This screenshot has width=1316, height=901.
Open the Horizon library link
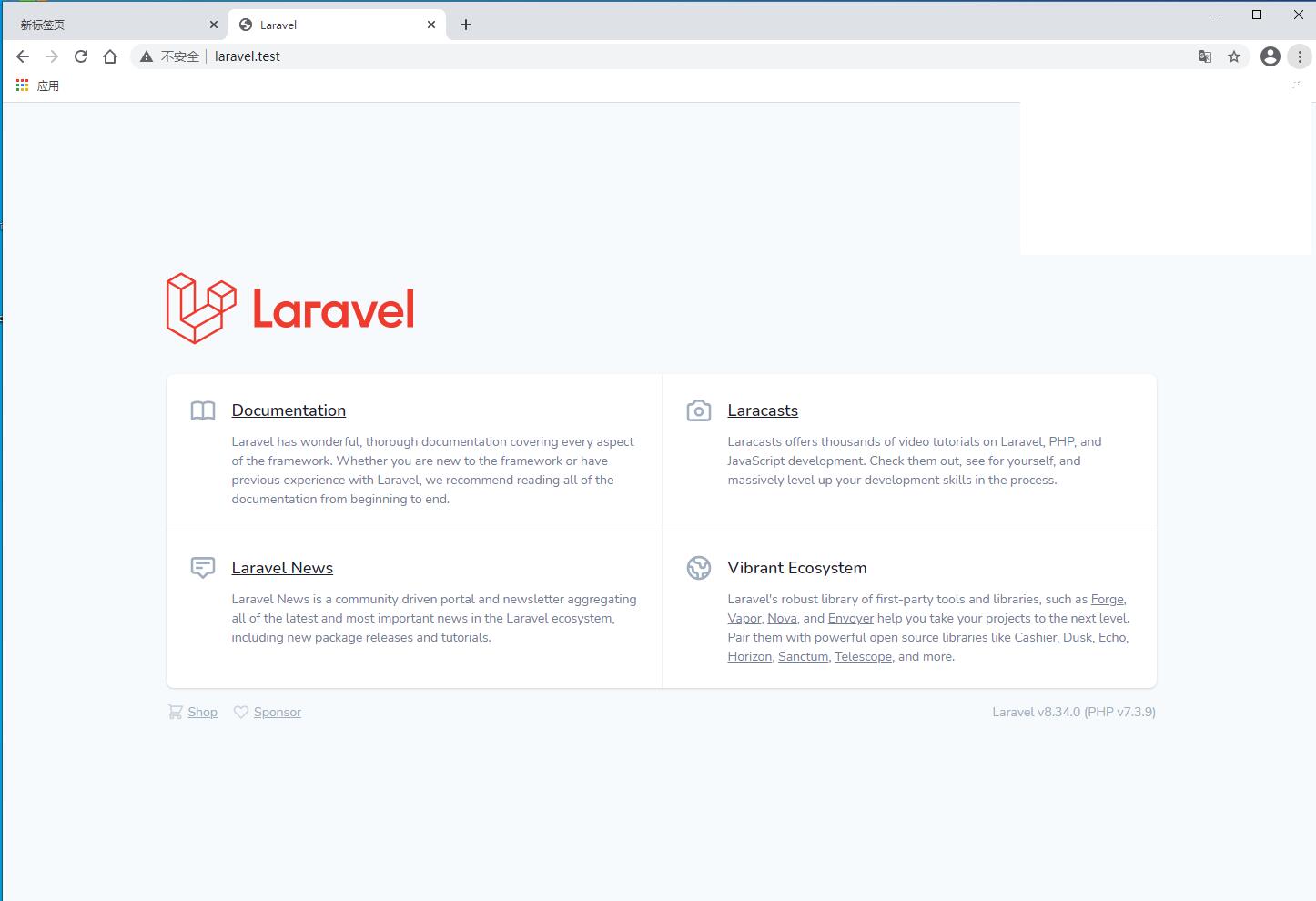(x=750, y=656)
